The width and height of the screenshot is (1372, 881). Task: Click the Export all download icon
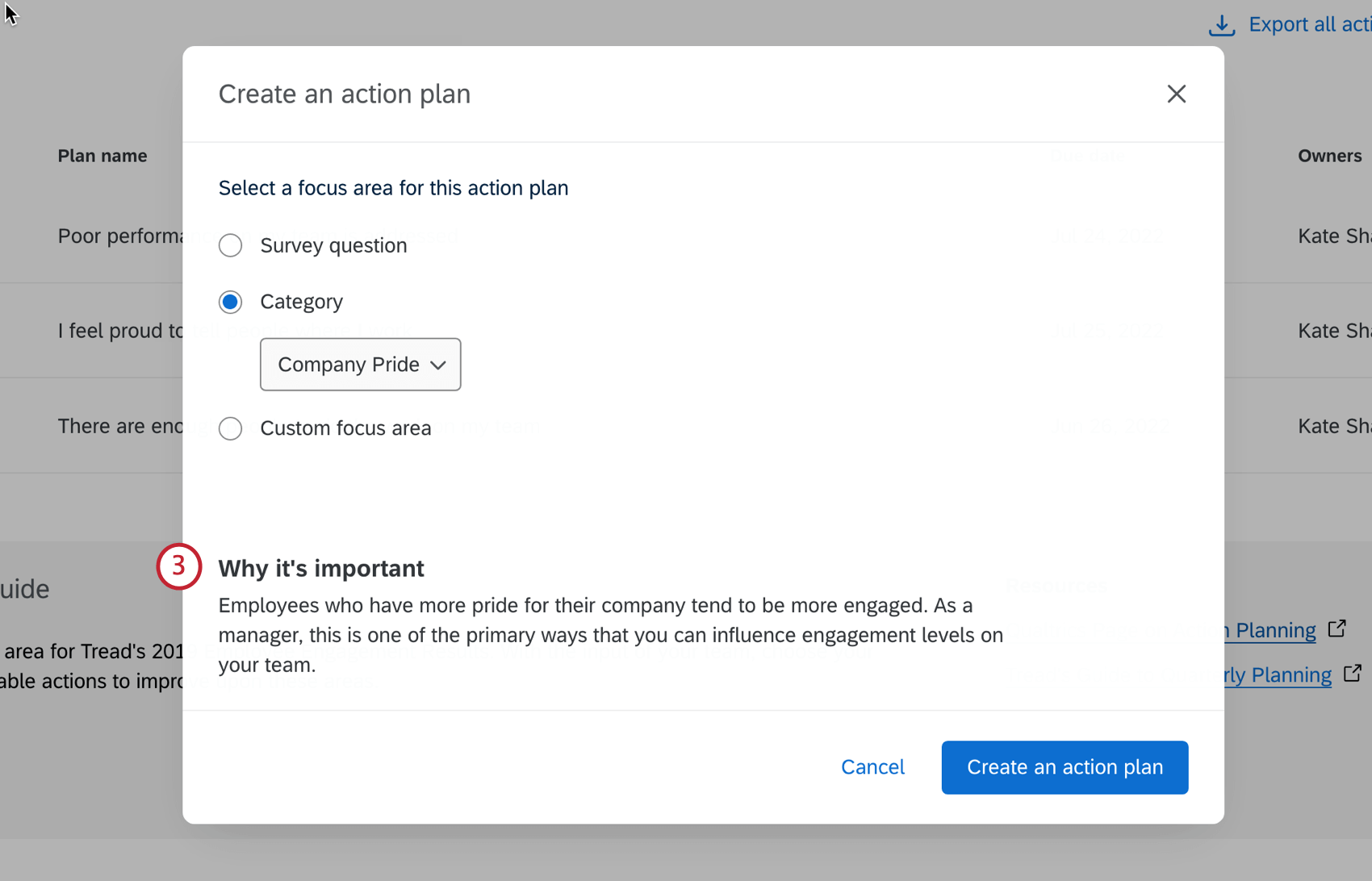click(1221, 25)
